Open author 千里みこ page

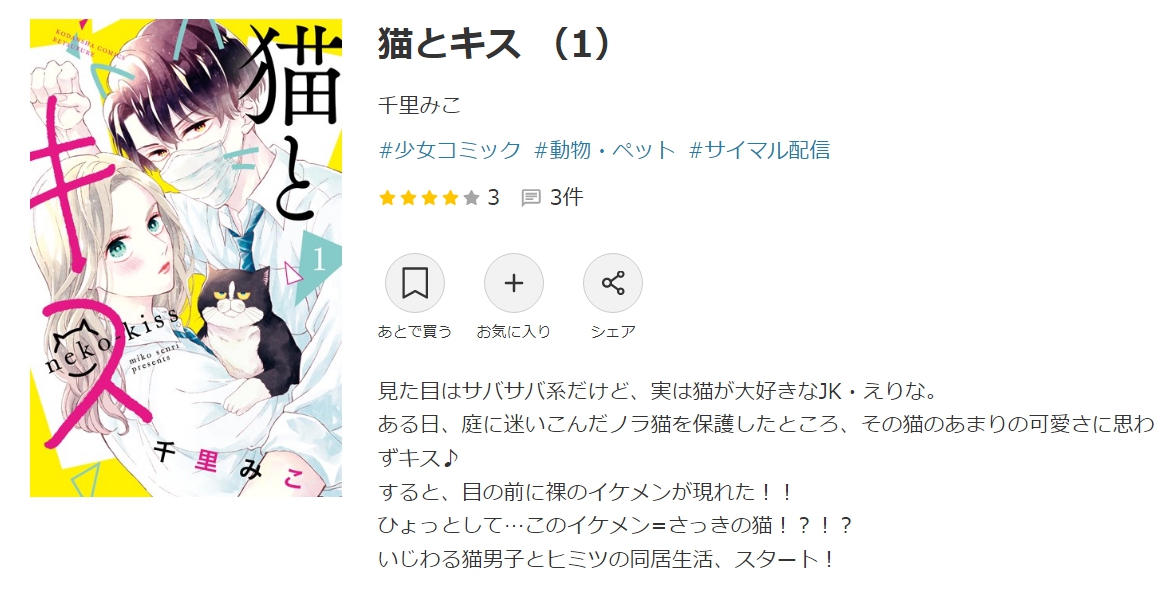tap(420, 106)
